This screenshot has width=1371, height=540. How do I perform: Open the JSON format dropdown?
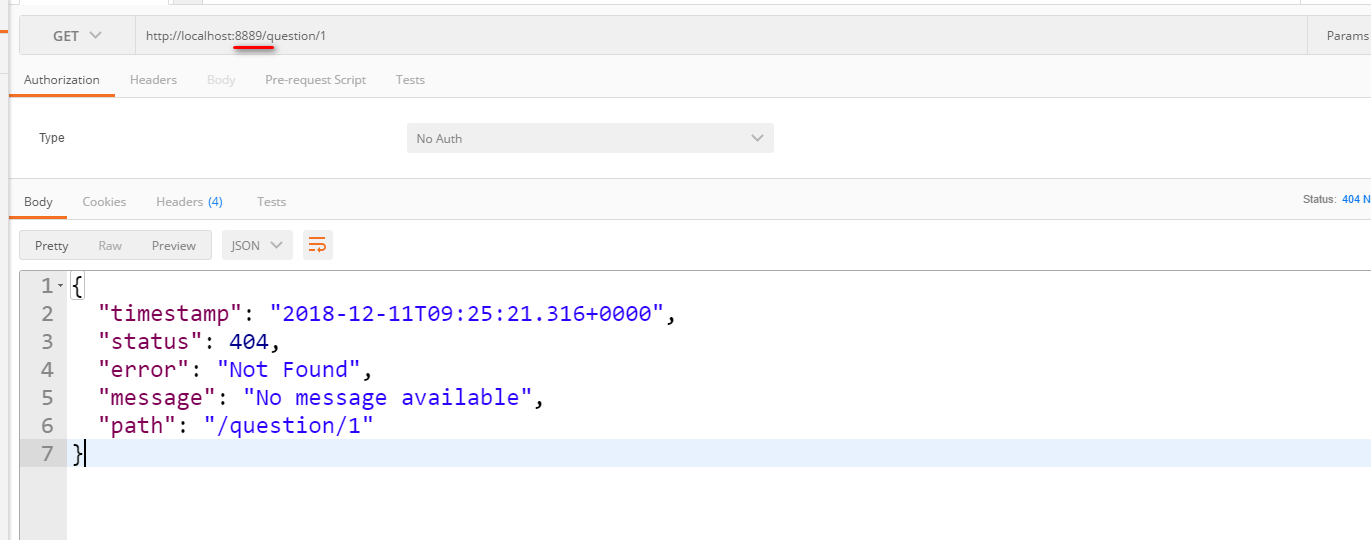point(257,245)
